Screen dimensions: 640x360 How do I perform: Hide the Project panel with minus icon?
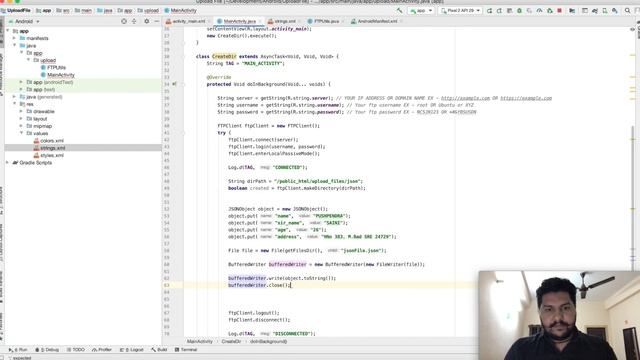point(157,21)
